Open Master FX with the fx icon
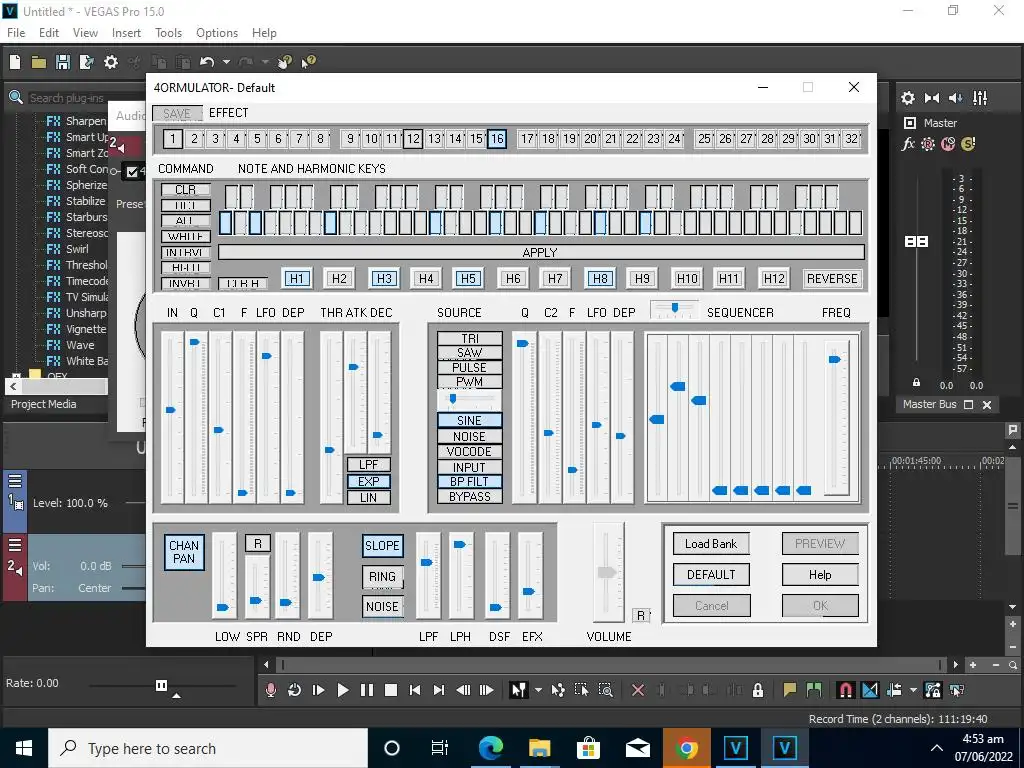Viewport: 1024px width, 768px height. pos(908,144)
